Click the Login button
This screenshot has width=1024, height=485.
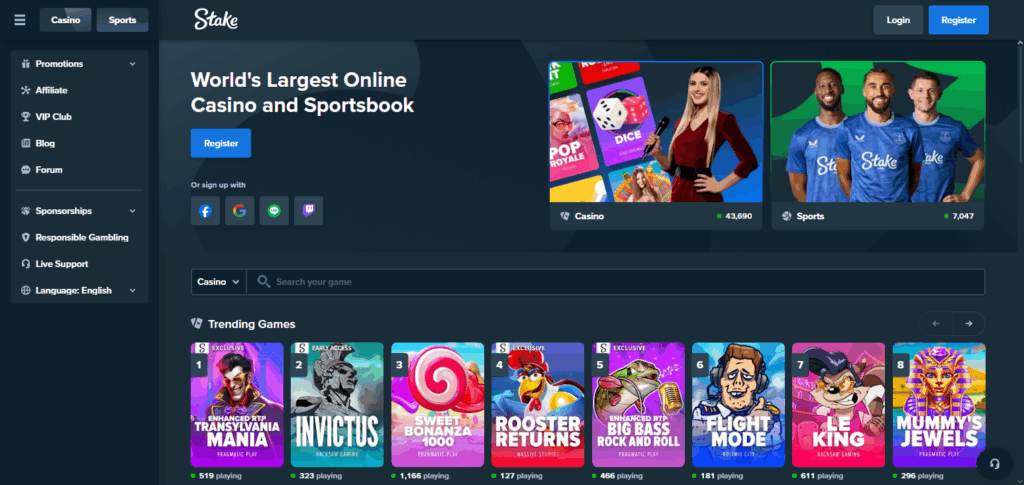click(x=898, y=20)
